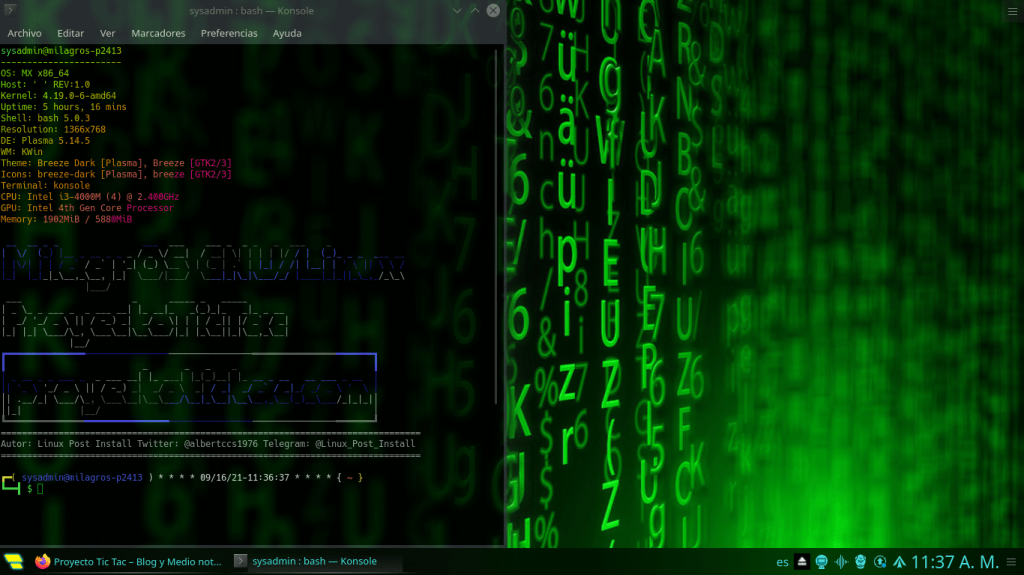
Task: Open the panel edit handle after clock
Action: tap(1014, 562)
